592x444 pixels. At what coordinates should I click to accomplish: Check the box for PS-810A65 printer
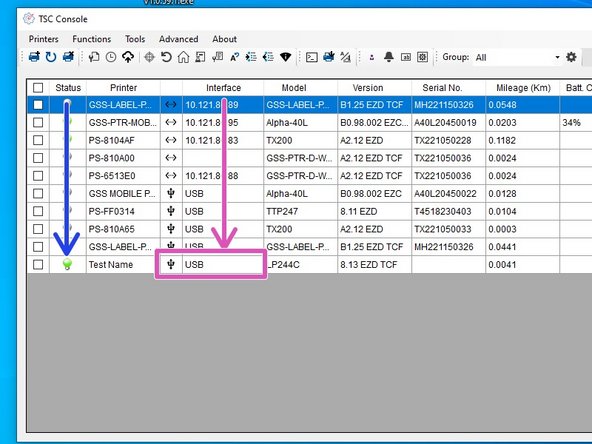pyautogui.click(x=38, y=229)
